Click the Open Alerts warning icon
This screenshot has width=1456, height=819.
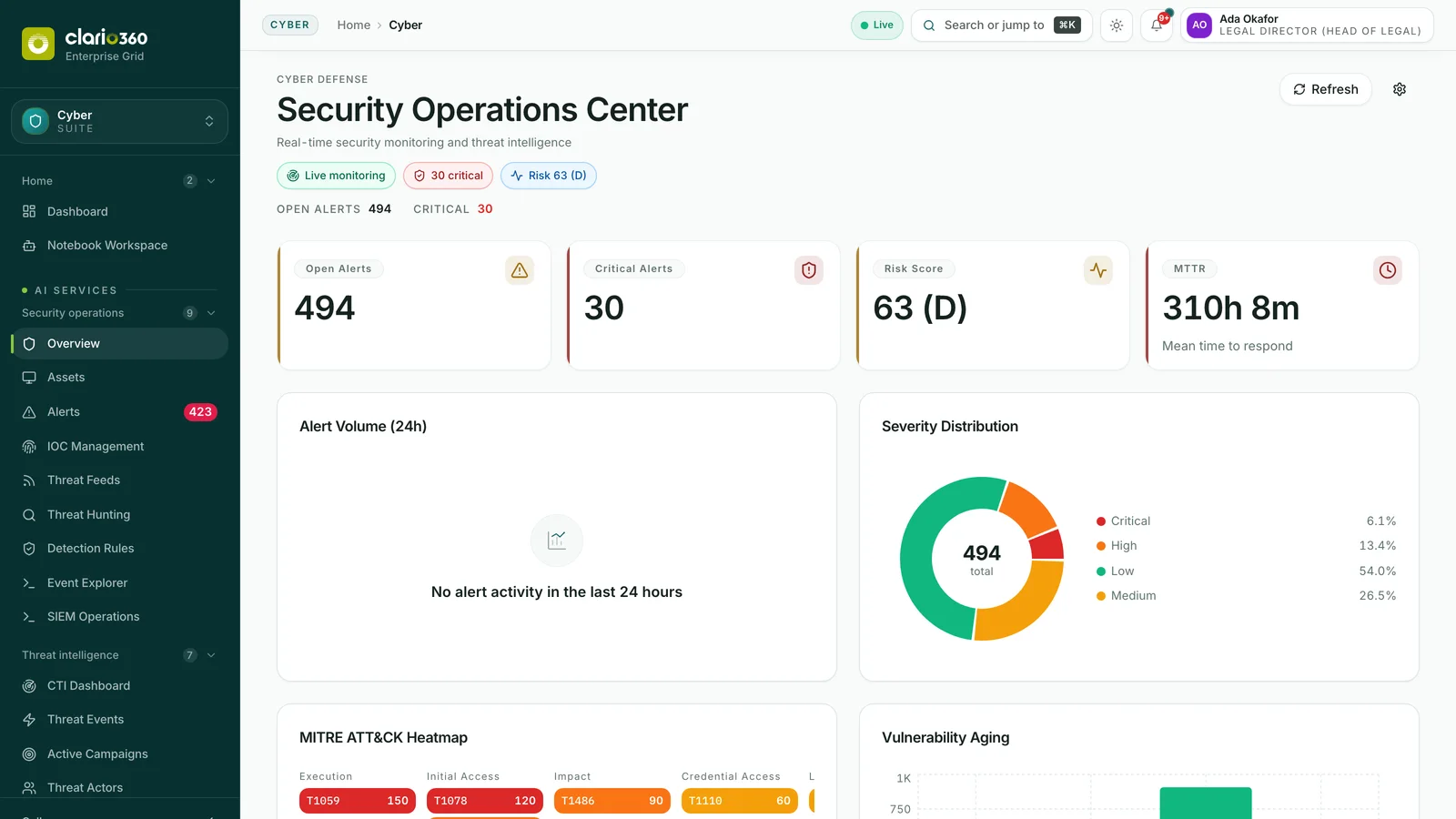(520, 270)
